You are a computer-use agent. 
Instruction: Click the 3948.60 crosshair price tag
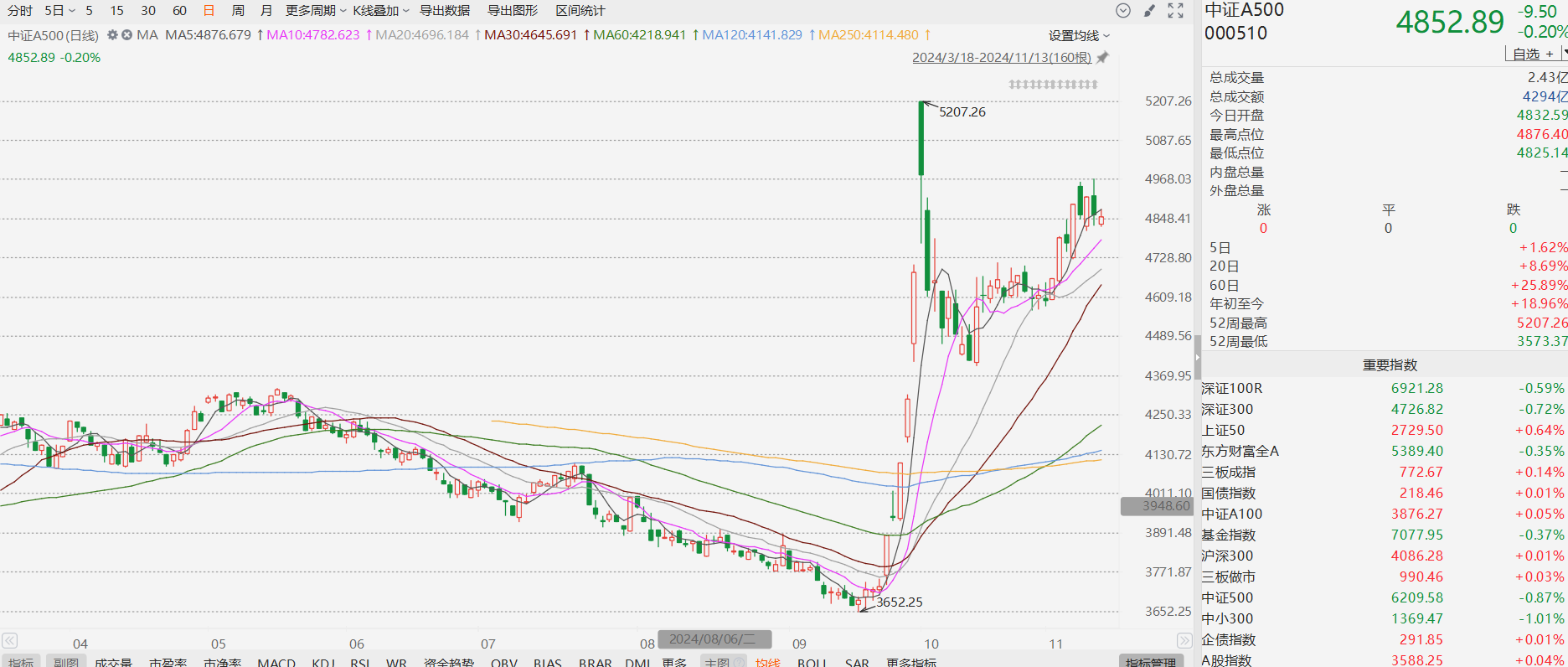pyautogui.click(x=1156, y=506)
